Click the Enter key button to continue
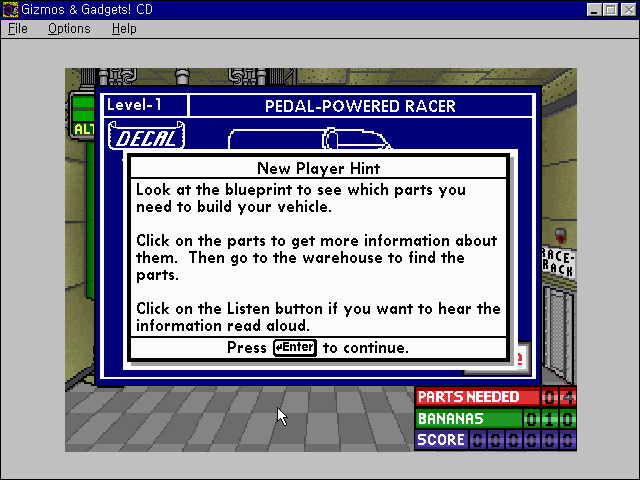Image resolution: width=640 pixels, height=480 pixels. pos(295,348)
